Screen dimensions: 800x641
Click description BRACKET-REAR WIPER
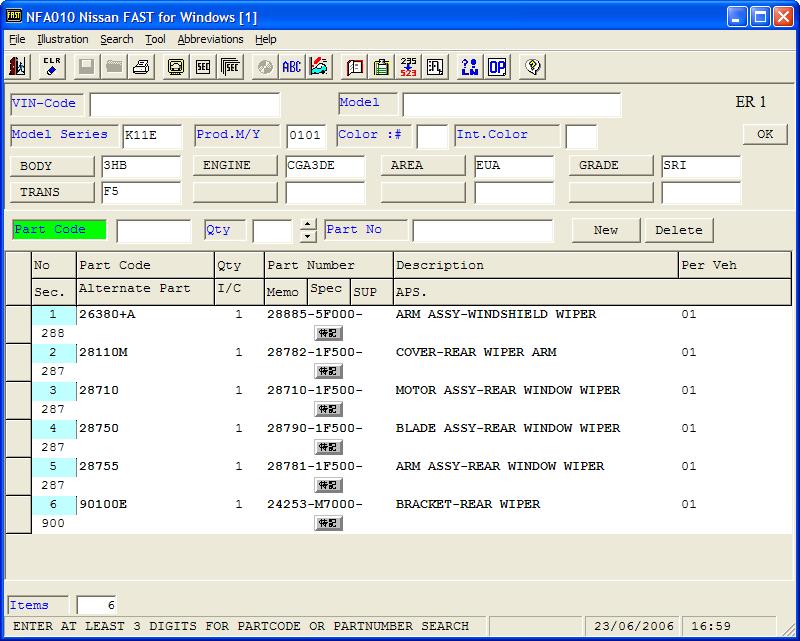(x=467, y=504)
